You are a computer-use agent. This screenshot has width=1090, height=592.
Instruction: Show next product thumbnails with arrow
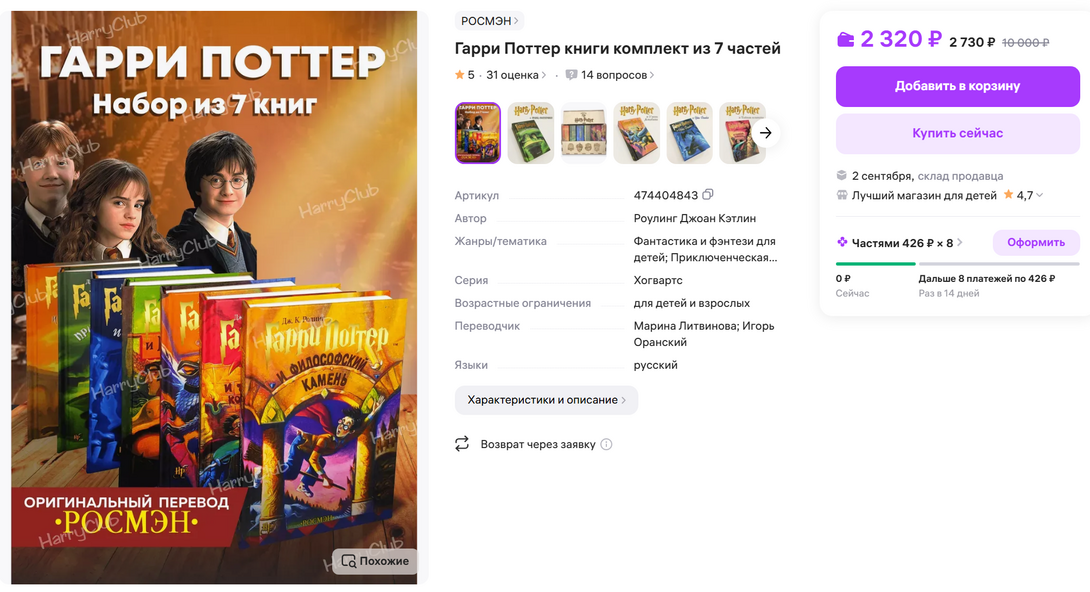coord(765,133)
